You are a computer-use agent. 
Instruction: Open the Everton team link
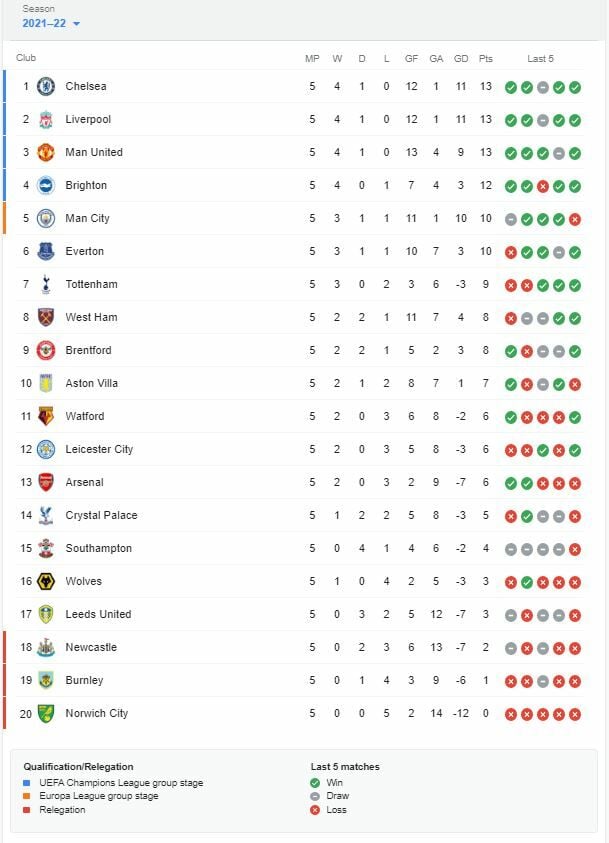click(x=84, y=252)
